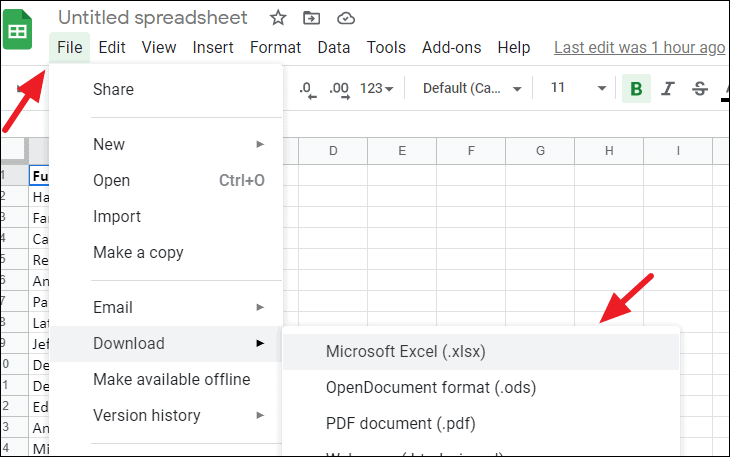Open the Default font dropdown
The image size is (730, 457).
tap(472, 89)
